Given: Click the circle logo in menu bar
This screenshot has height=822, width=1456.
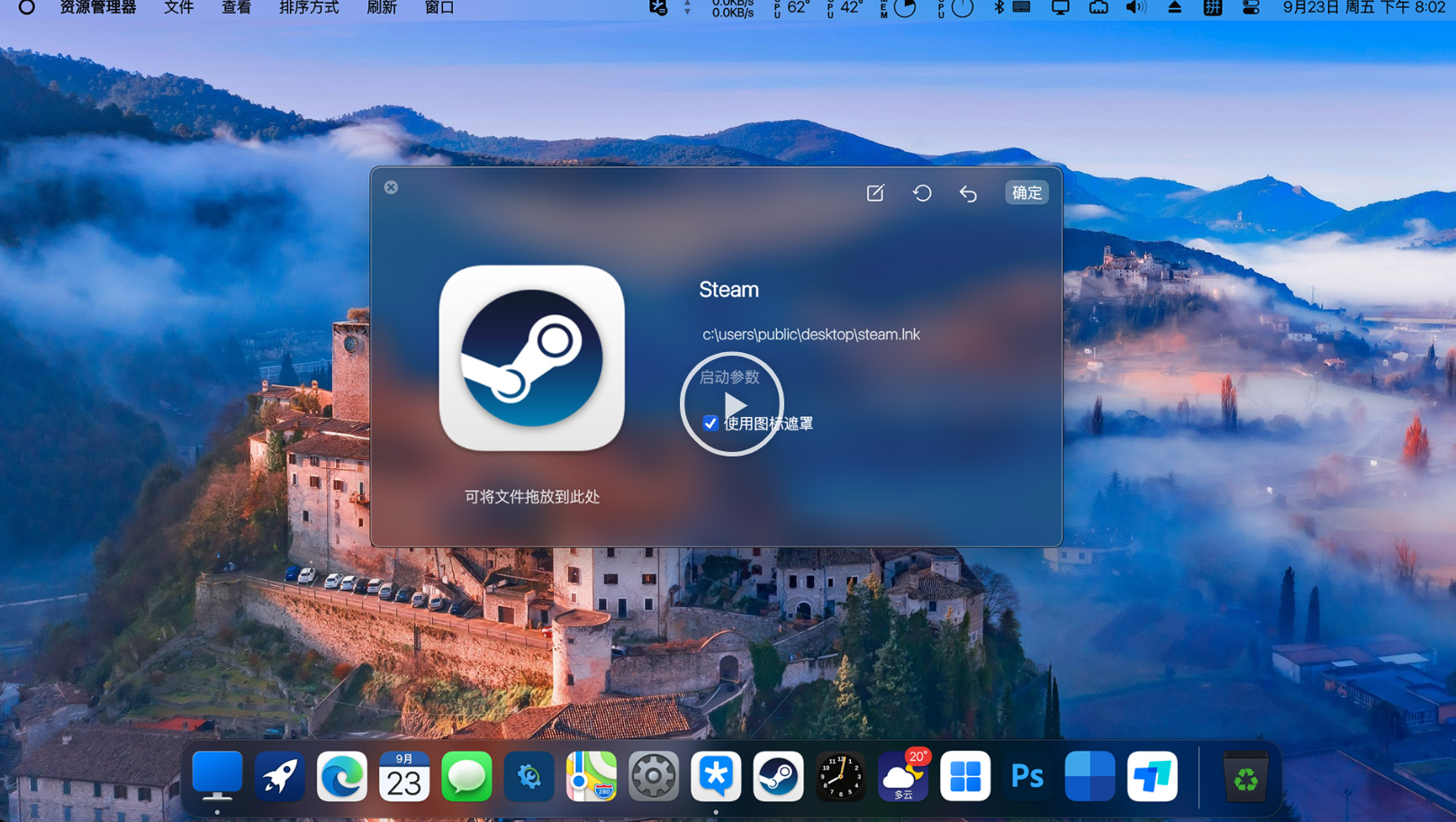Looking at the screenshot, I should pos(27,7).
